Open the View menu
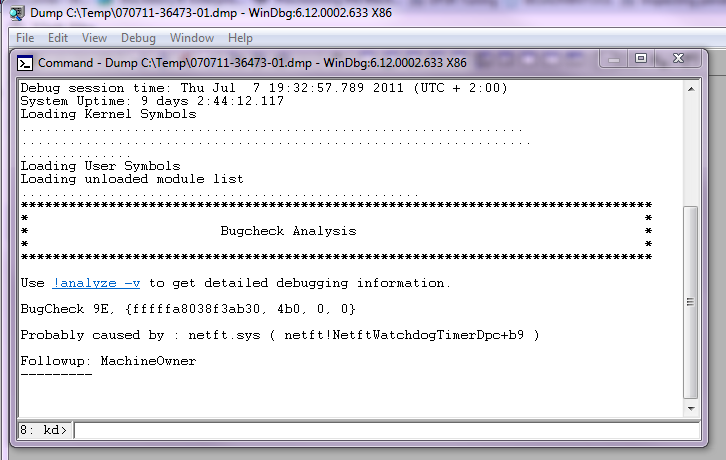726x460 pixels. [94, 38]
